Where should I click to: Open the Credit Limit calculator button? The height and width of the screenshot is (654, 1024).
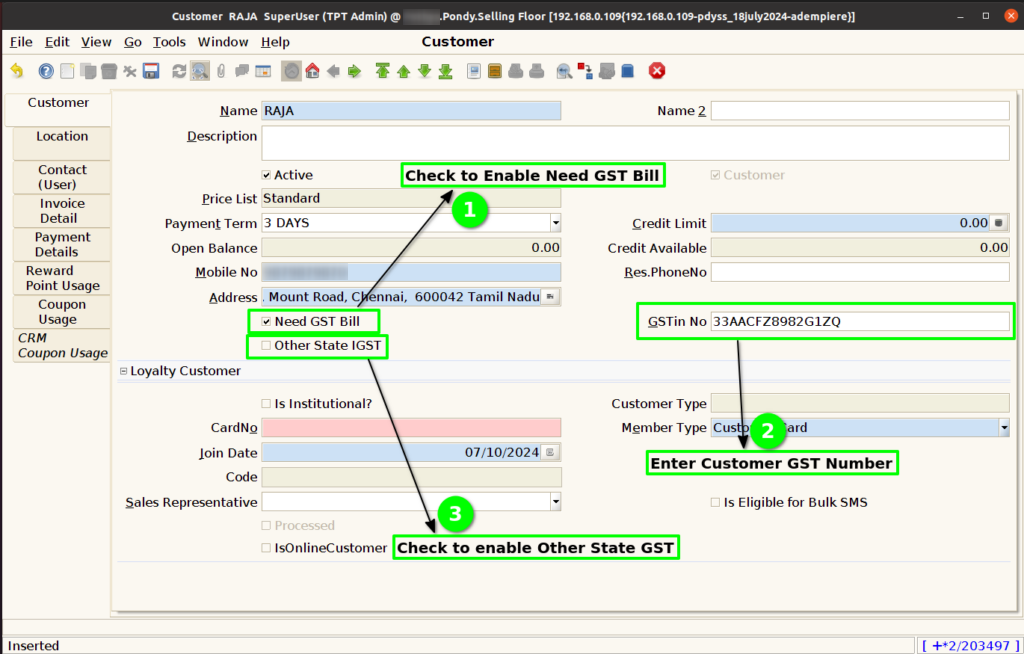point(999,223)
